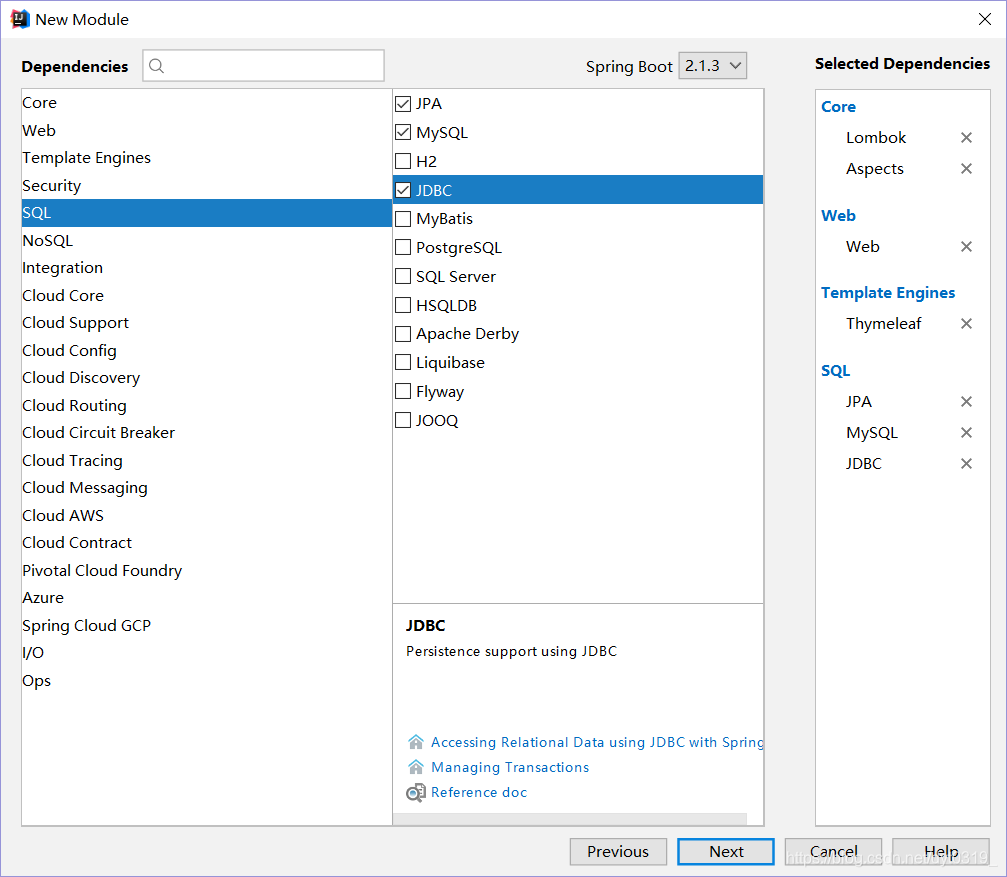Click the Next button
Screen dimensions: 1007x877
tap(726, 851)
